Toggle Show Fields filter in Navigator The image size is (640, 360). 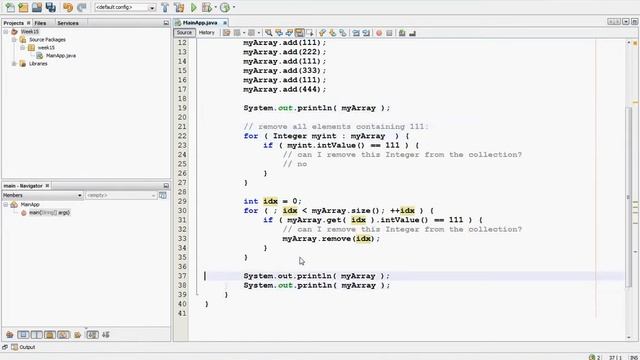pyautogui.click(x=23, y=335)
